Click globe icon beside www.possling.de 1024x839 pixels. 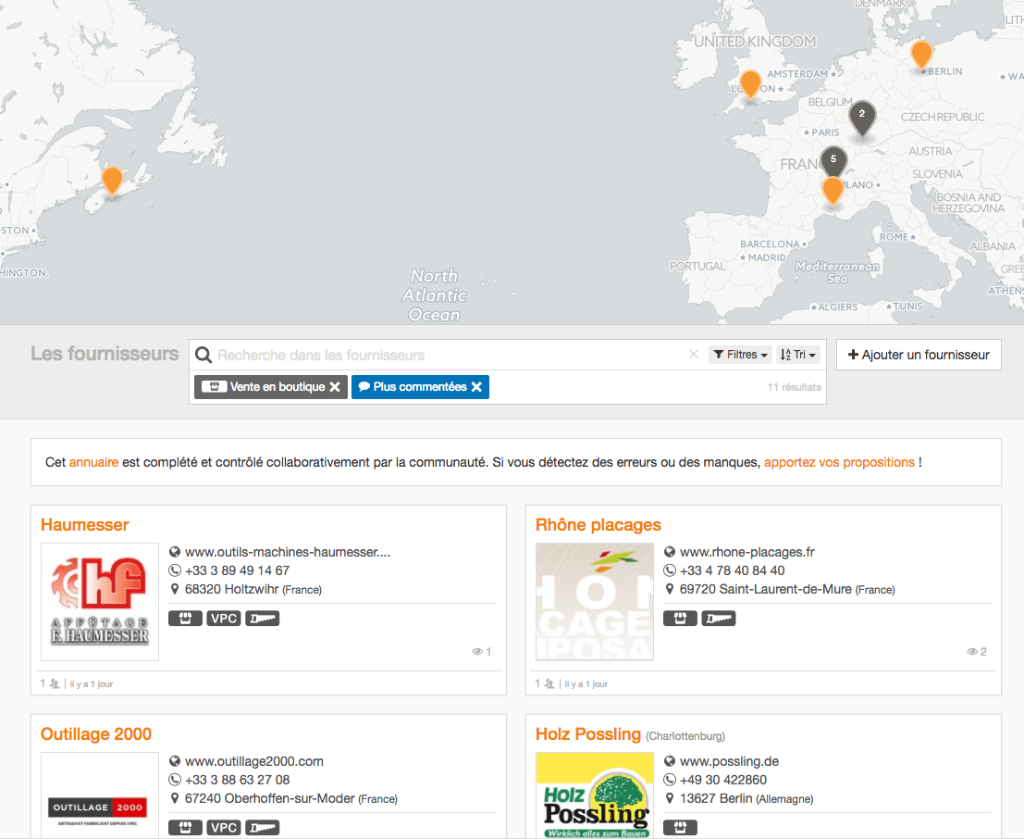(669, 761)
